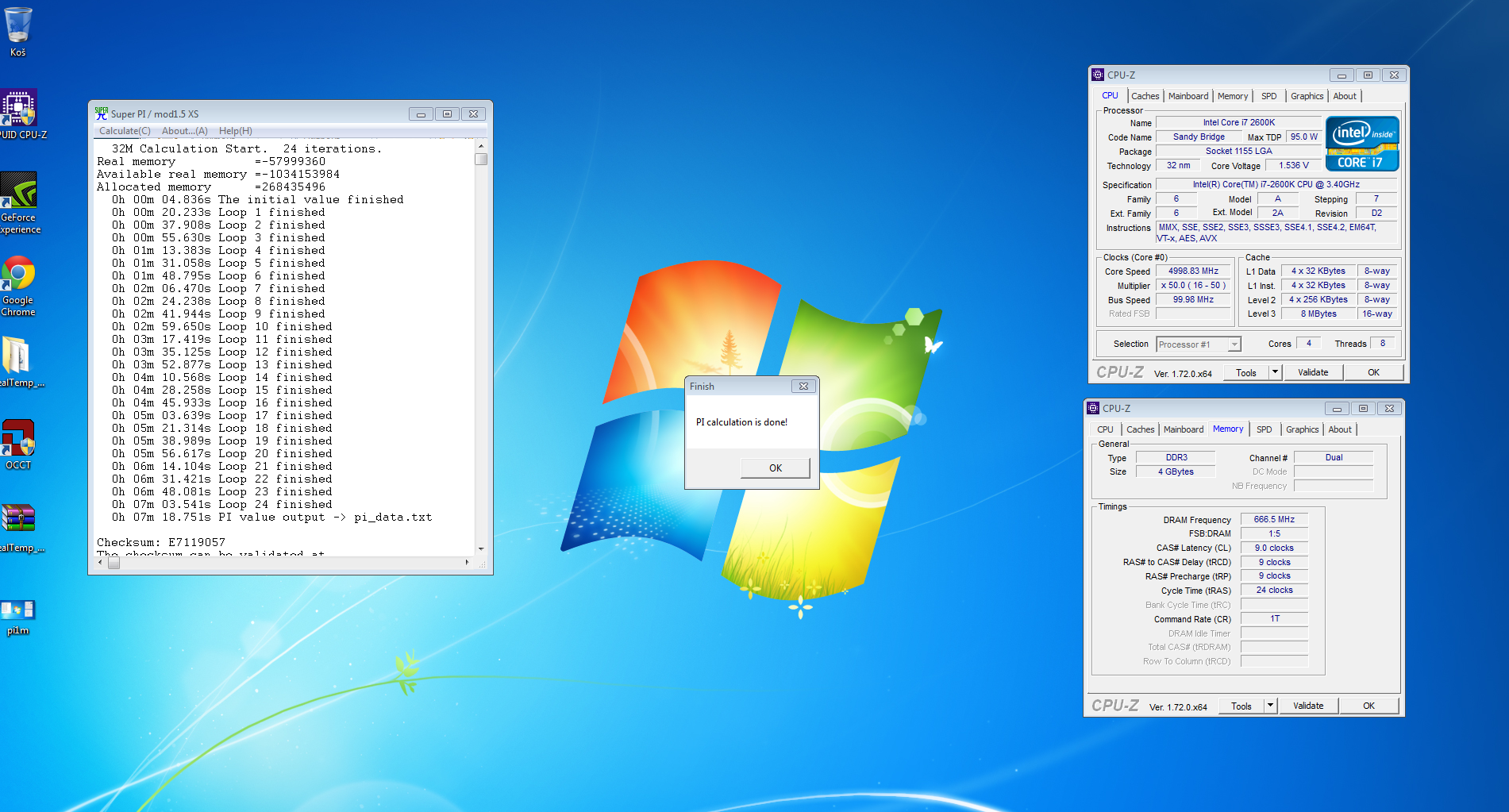Open GeForce Experience desktop icon
Viewport: 1509px width, 812px height.
click(x=19, y=203)
